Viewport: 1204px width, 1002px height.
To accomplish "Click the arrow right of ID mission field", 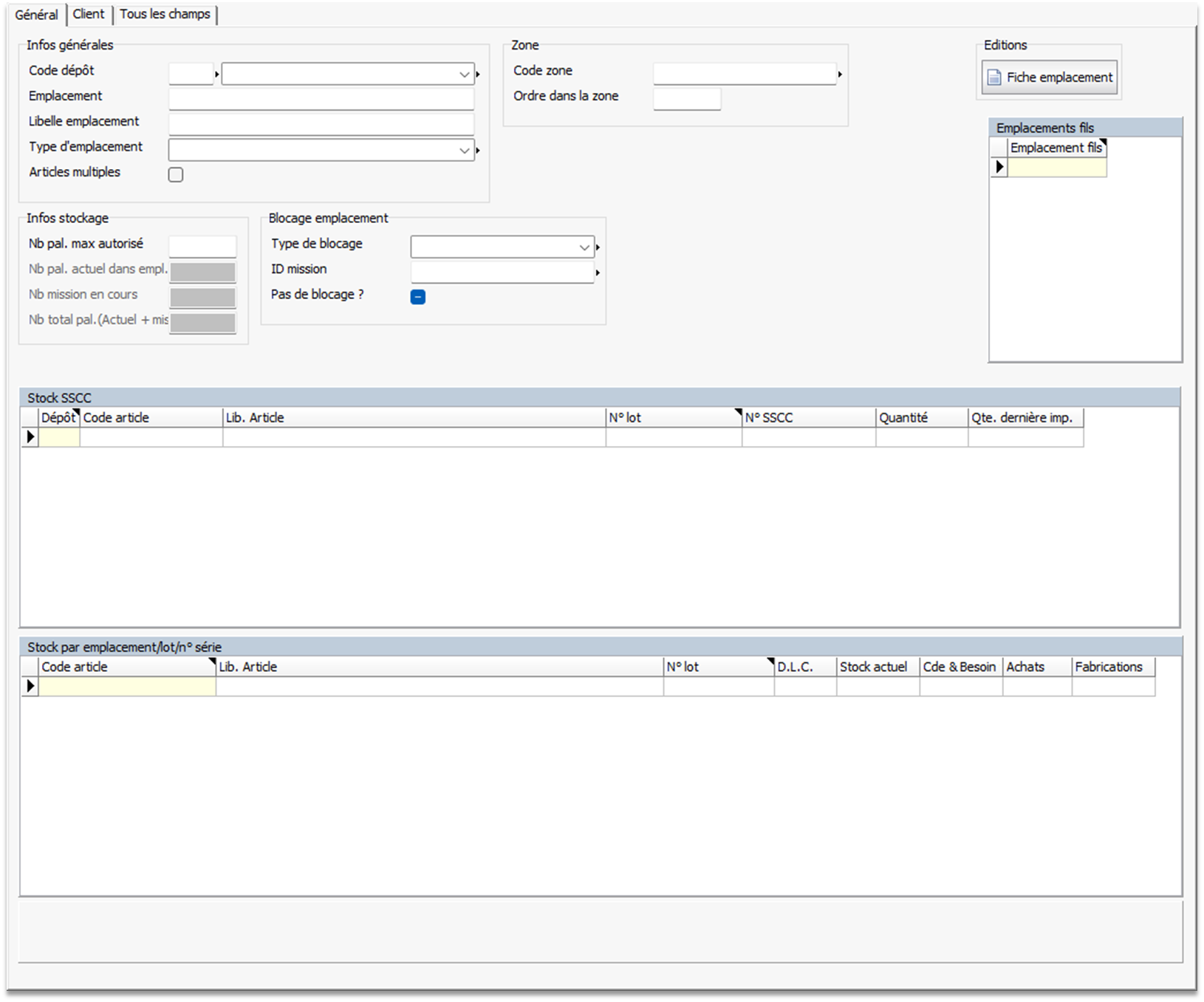I will (598, 273).
